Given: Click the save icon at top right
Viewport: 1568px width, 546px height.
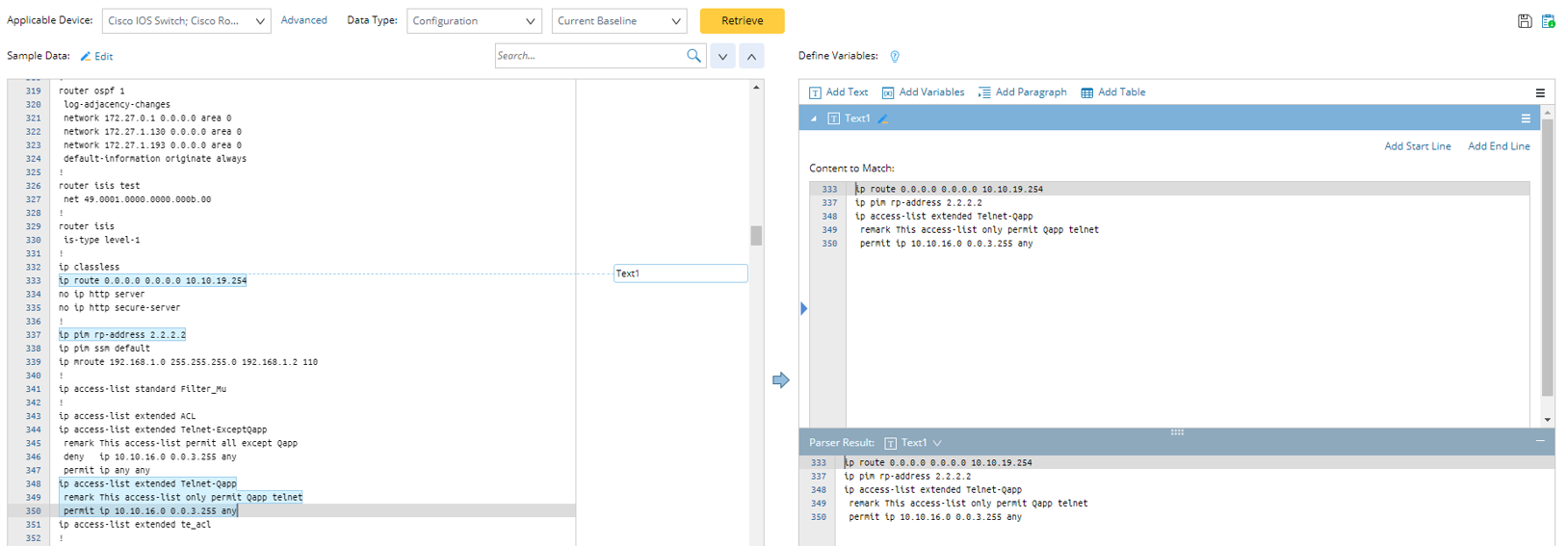Looking at the screenshot, I should click(1524, 21).
